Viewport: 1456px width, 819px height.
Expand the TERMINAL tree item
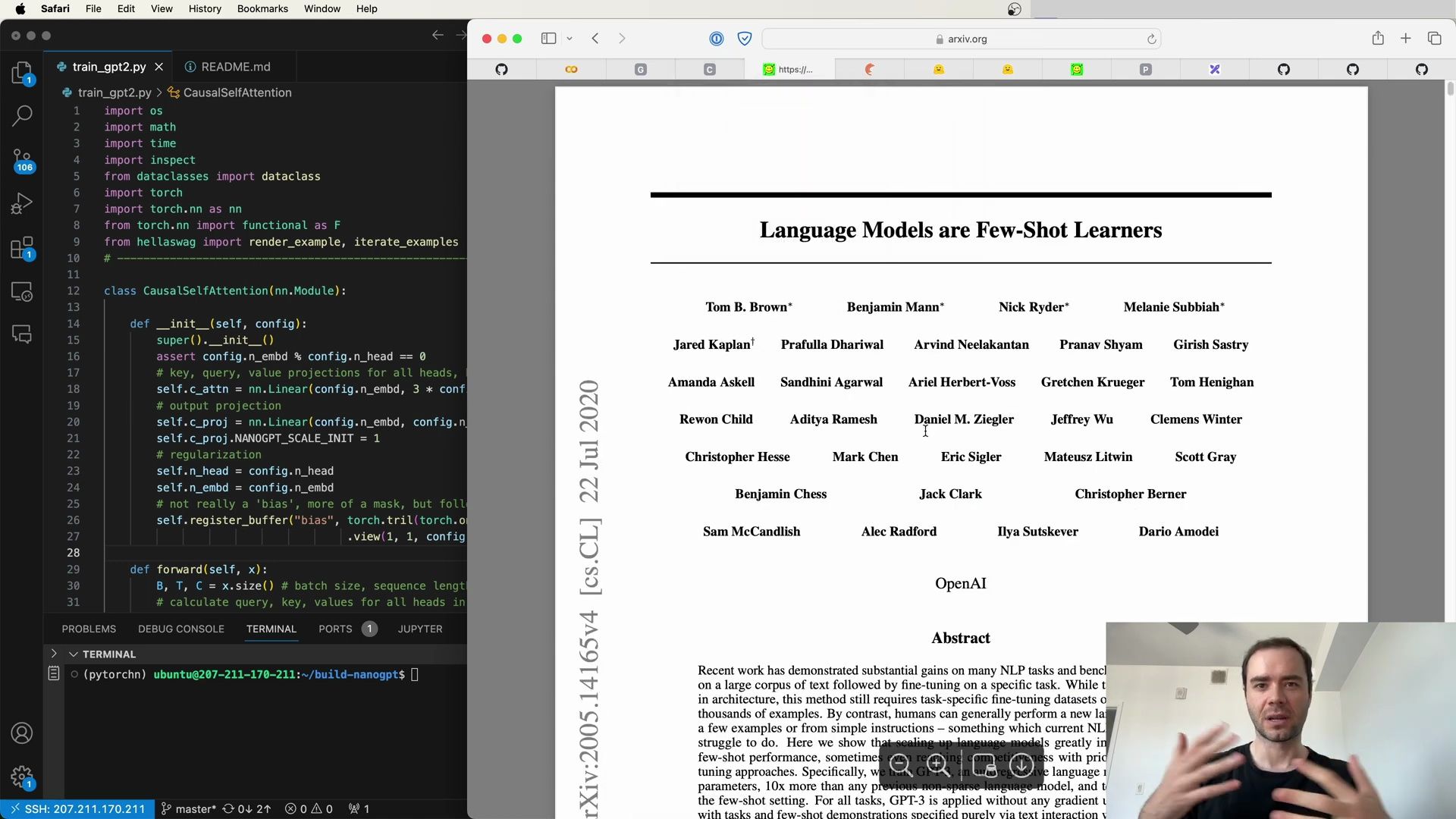pos(54,653)
